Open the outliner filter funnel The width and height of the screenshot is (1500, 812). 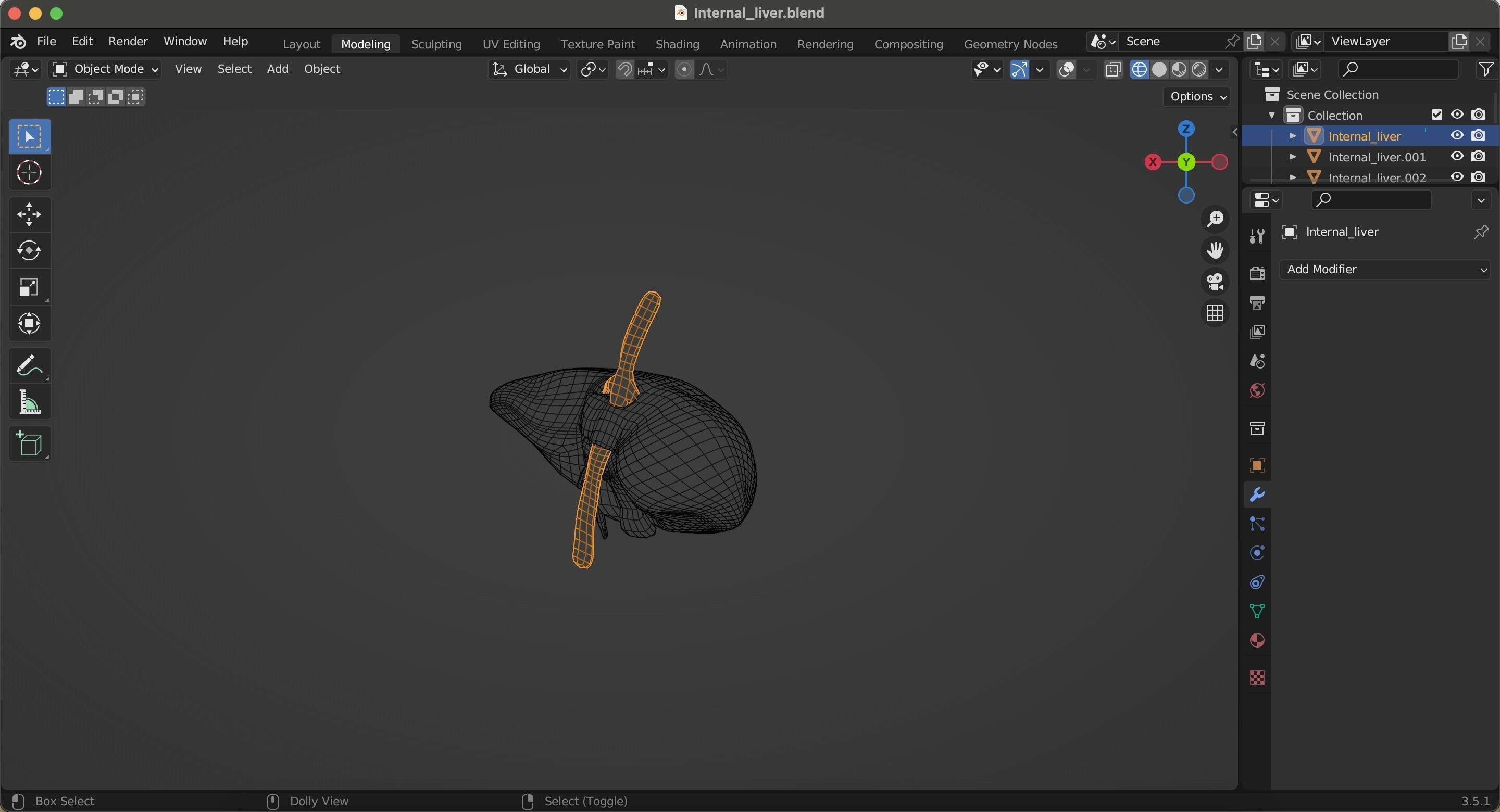1485,69
